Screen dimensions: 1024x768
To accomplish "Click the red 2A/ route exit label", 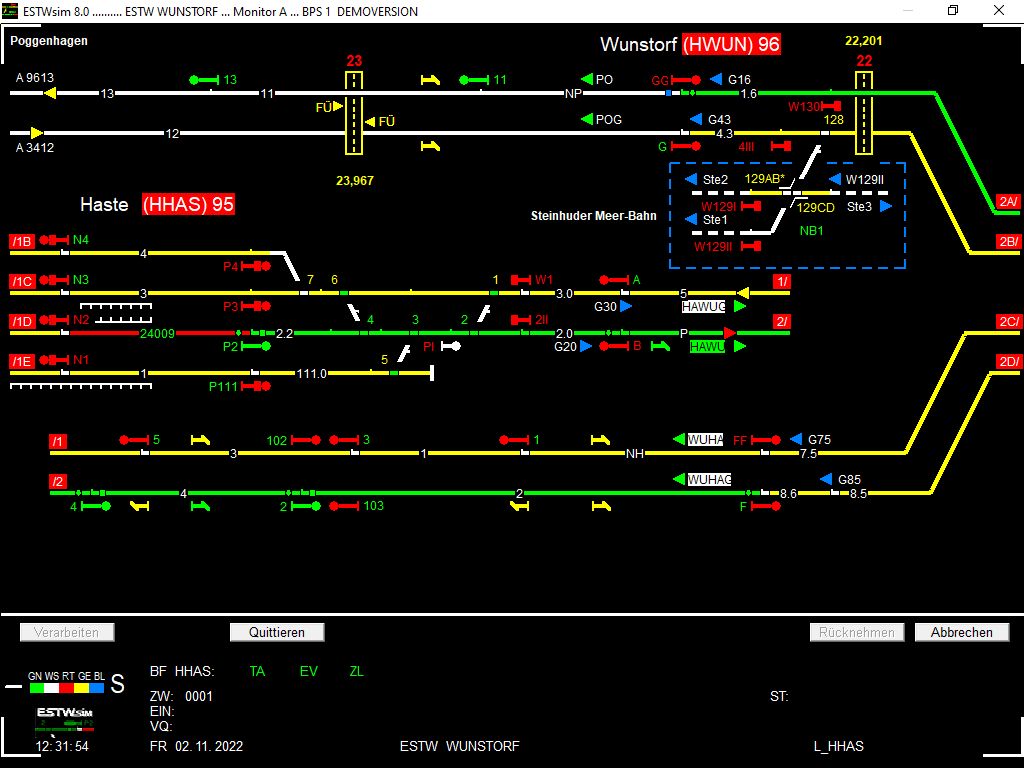I will click(x=1008, y=202).
